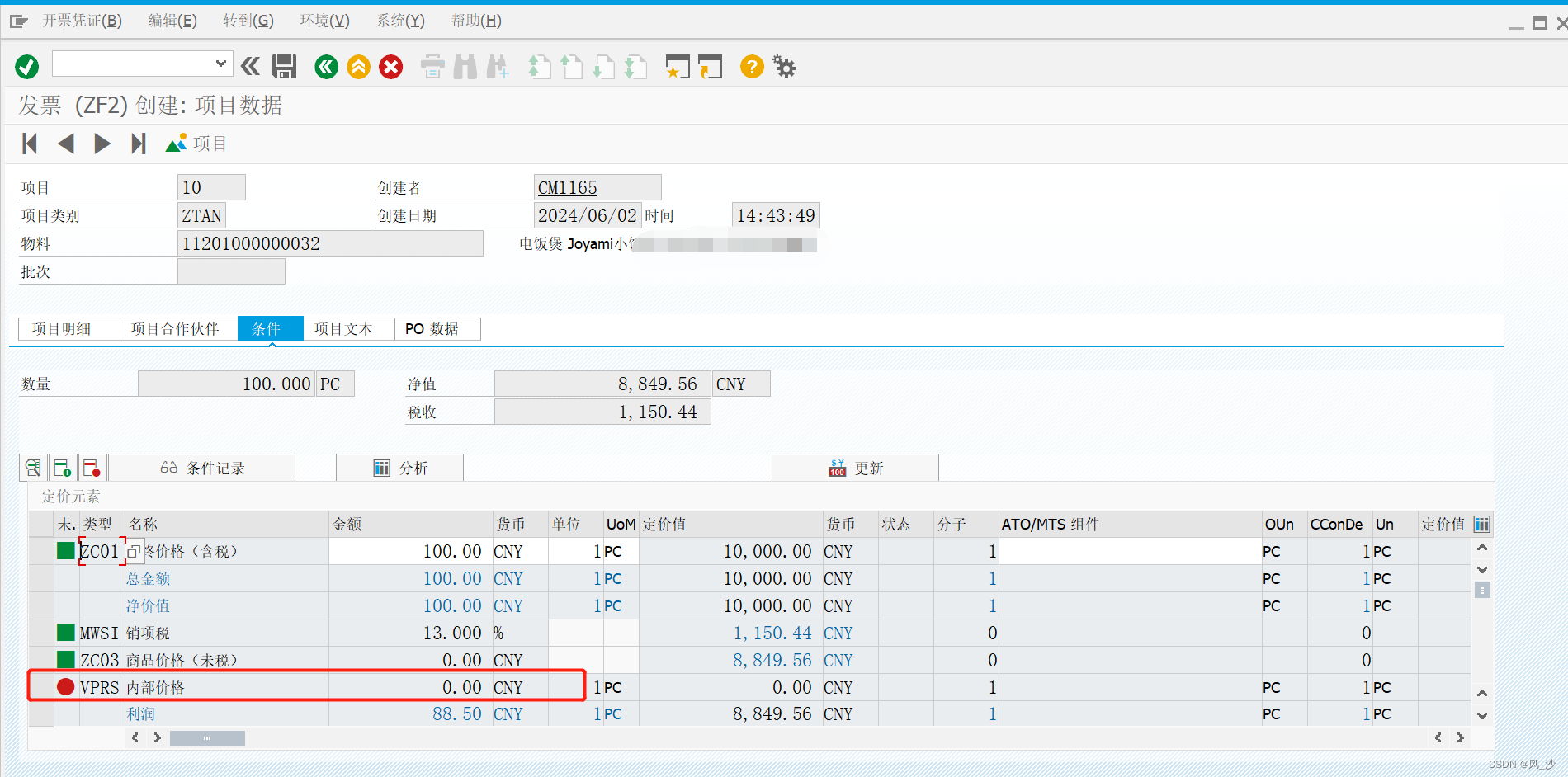The height and width of the screenshot is (777, 1568).
Task: Open the 系统(Y) menu
Action: (x=400, y=21)
